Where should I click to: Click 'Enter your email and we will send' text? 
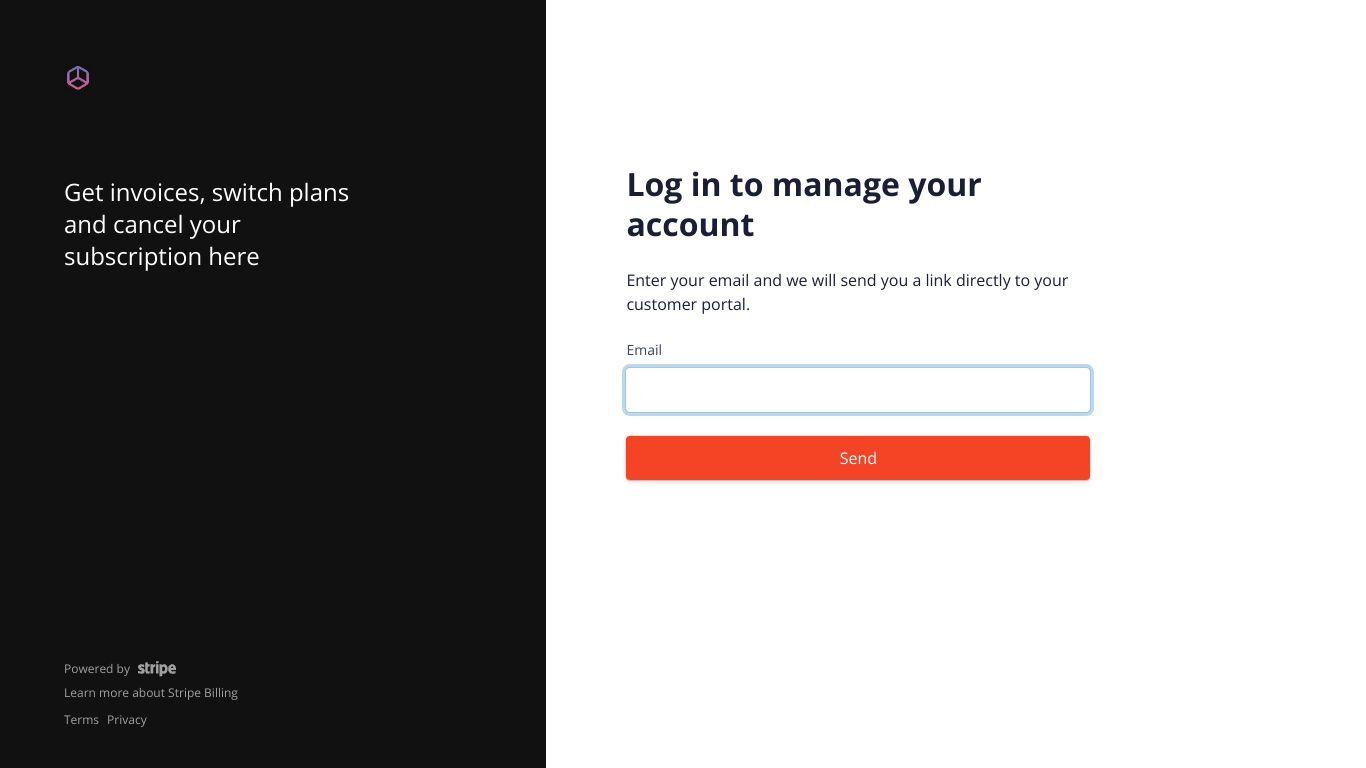[767, 280]
